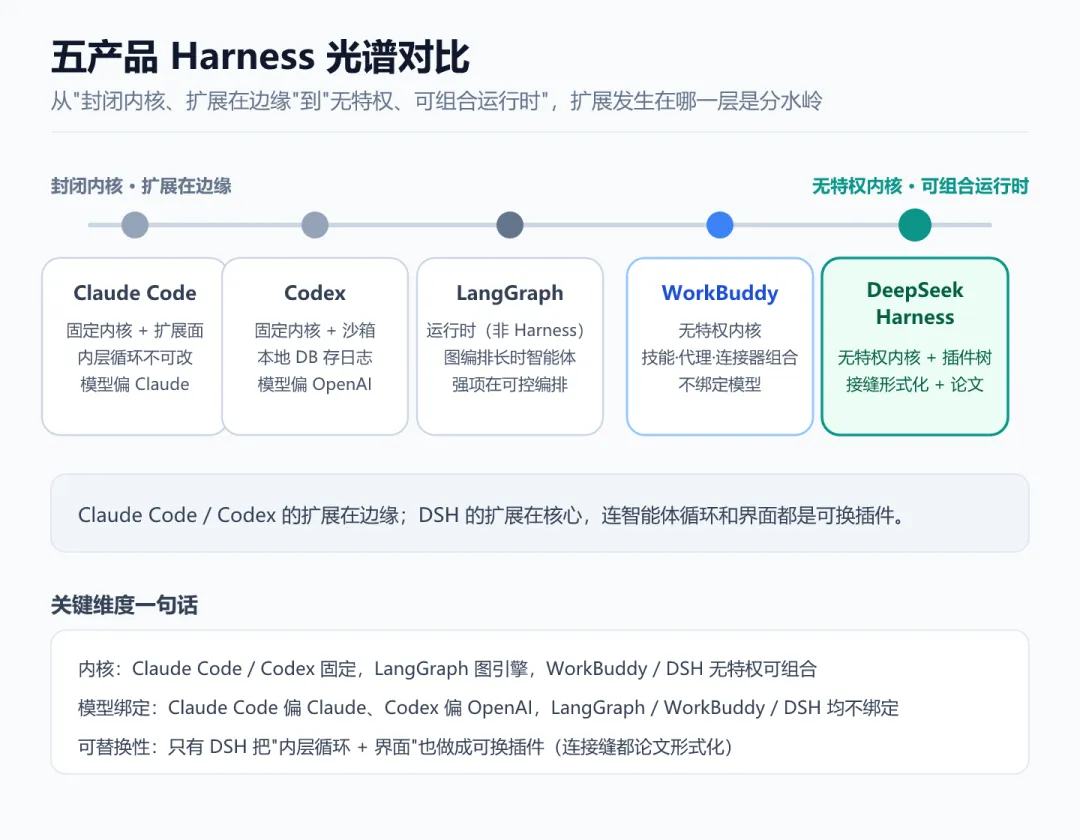
Task: Click "固定内核 + 扩展面" in Claude Code card
Action: [135, 330]
